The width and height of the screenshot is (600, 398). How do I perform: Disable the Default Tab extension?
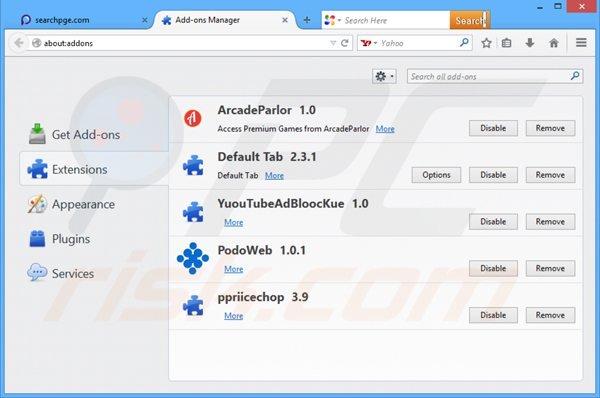tap(493, 175)
